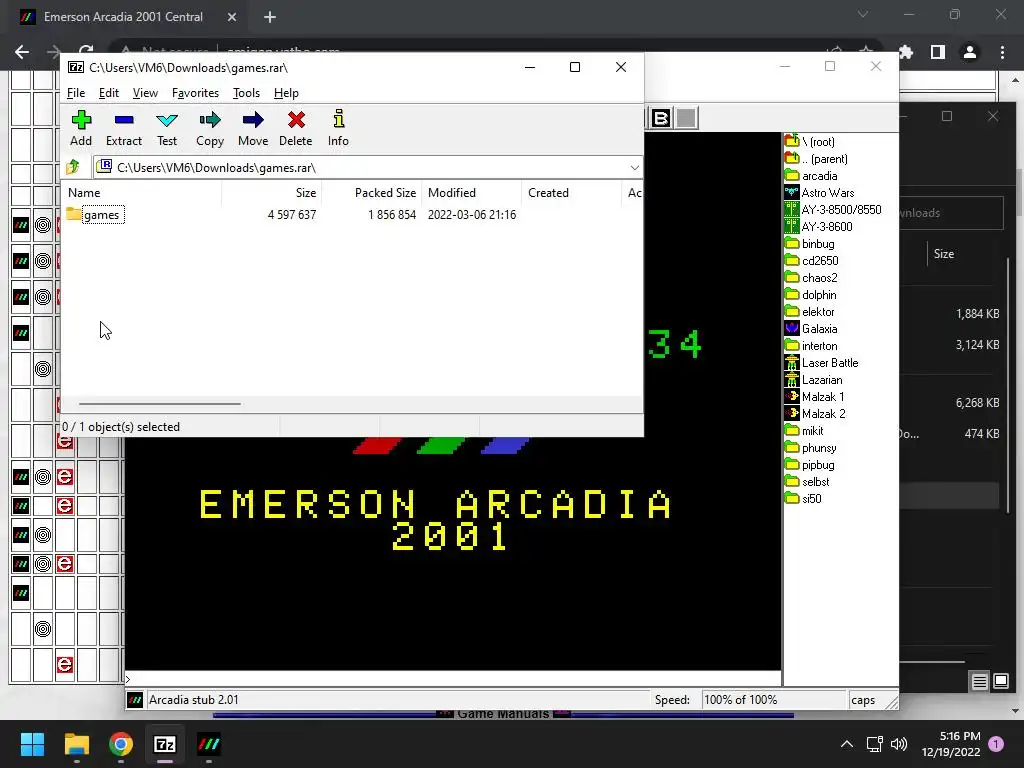Select the Astro Wars game entry

pyautogui.click(x=820, y=193)
